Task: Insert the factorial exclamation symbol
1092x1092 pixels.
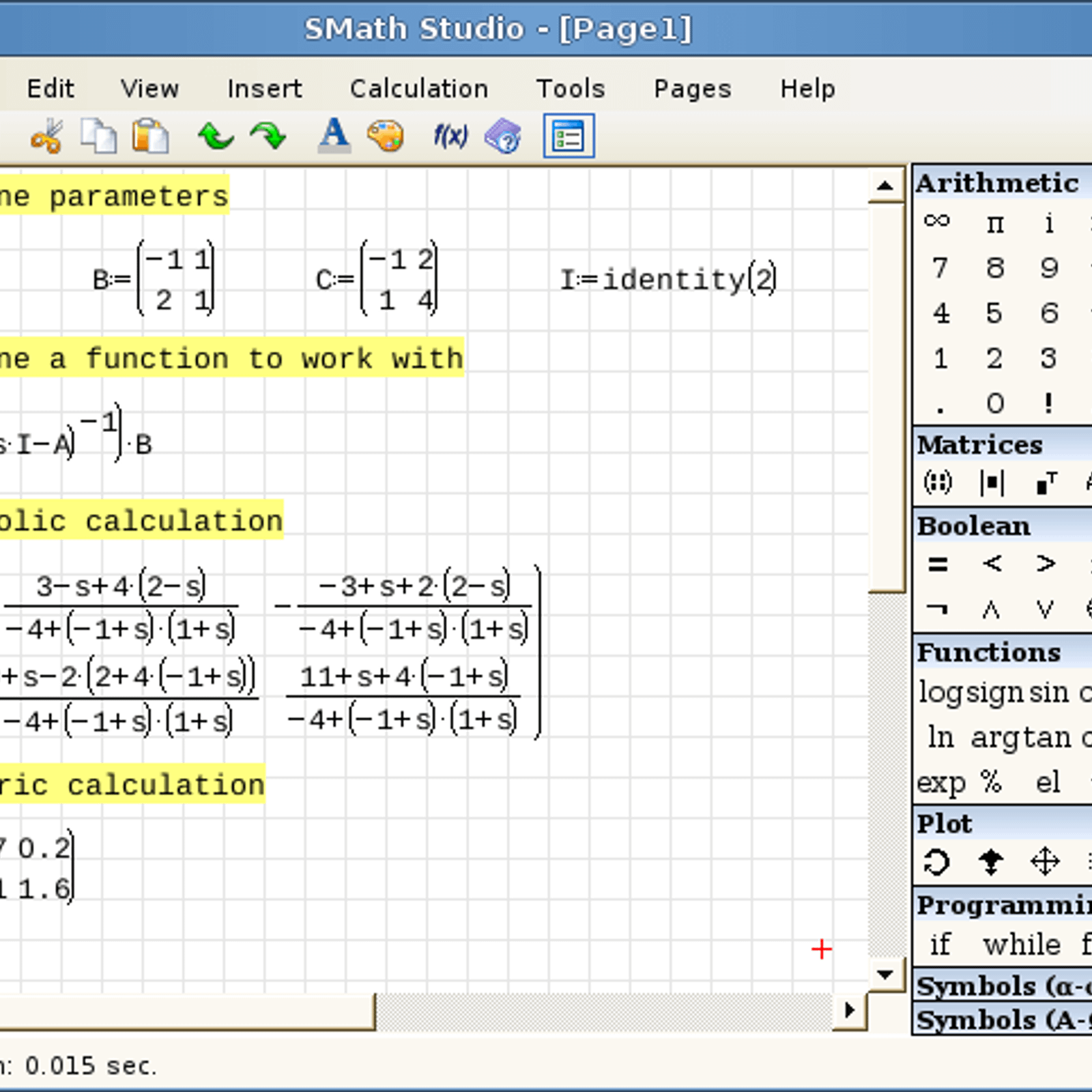Action: tap(1049, 403)
